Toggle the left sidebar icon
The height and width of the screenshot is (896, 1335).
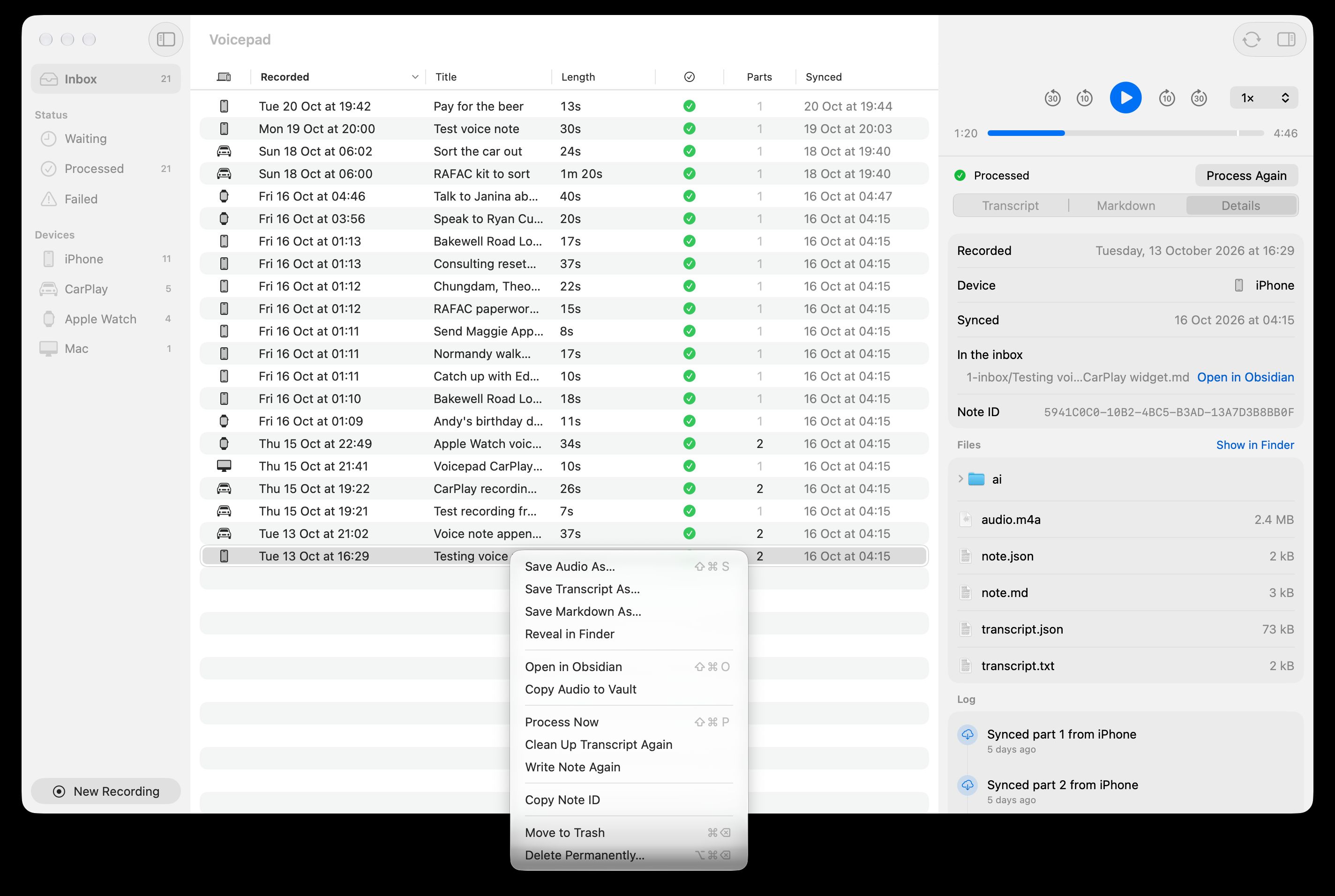coord(166,39)
